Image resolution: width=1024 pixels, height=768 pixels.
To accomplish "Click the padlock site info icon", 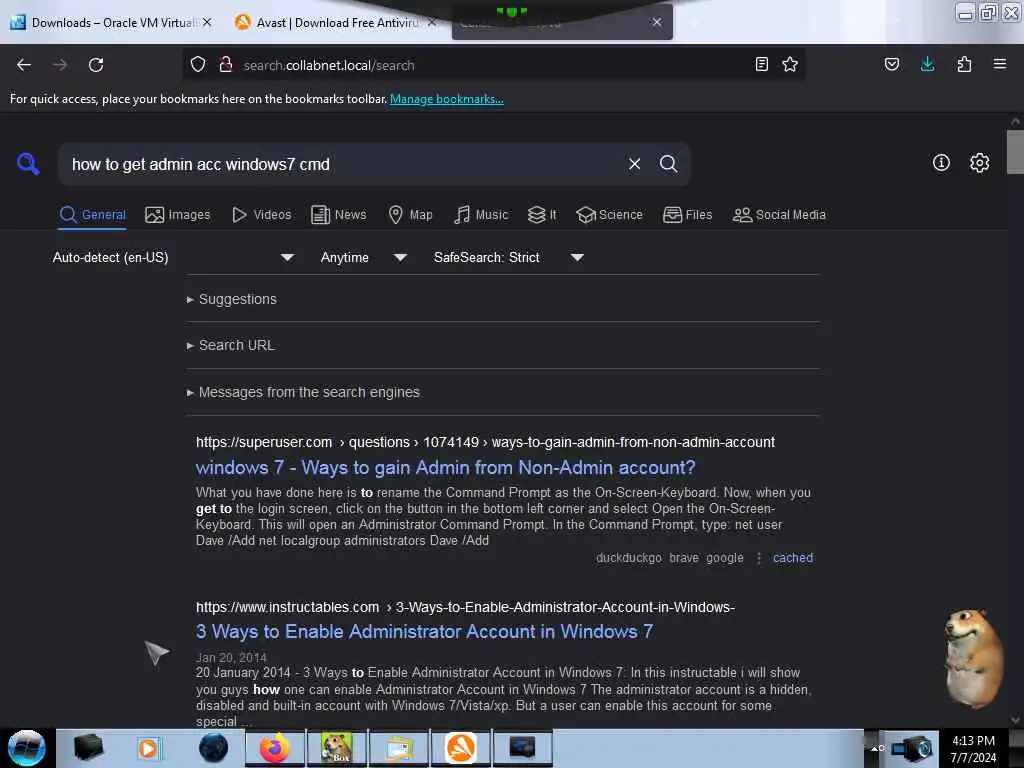I will 226,65.
